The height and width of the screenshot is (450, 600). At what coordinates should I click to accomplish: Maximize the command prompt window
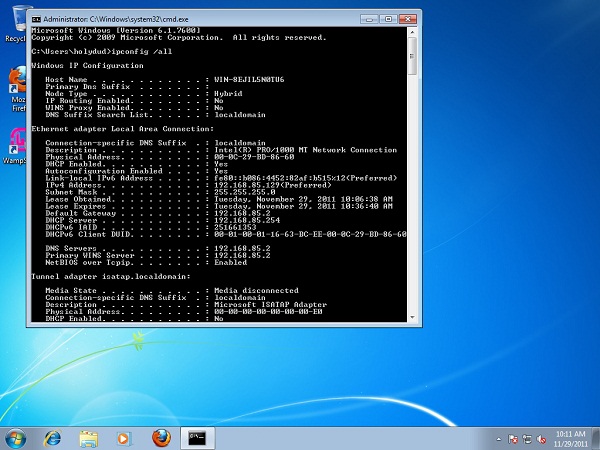point(386,17)
